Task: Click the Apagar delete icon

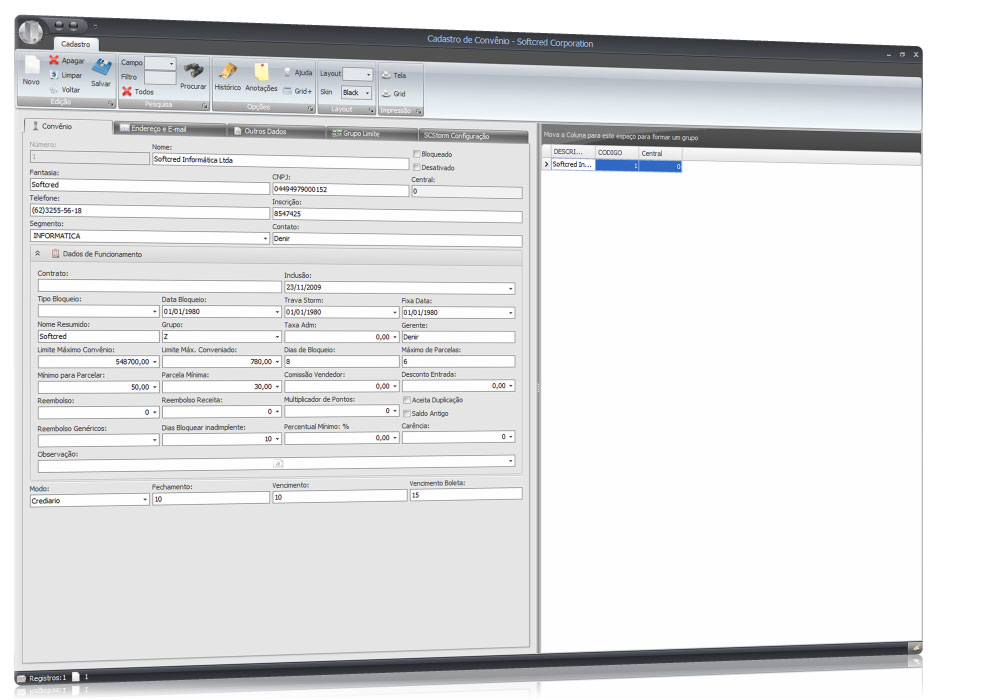Action: [54, 60]
